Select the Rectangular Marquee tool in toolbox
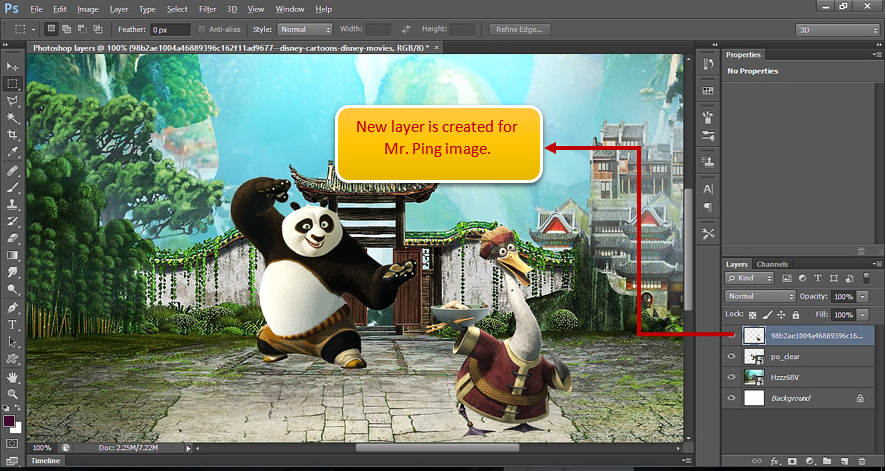Image resolution: width=886 pixels, height=471 pixels. coord(12,84)
